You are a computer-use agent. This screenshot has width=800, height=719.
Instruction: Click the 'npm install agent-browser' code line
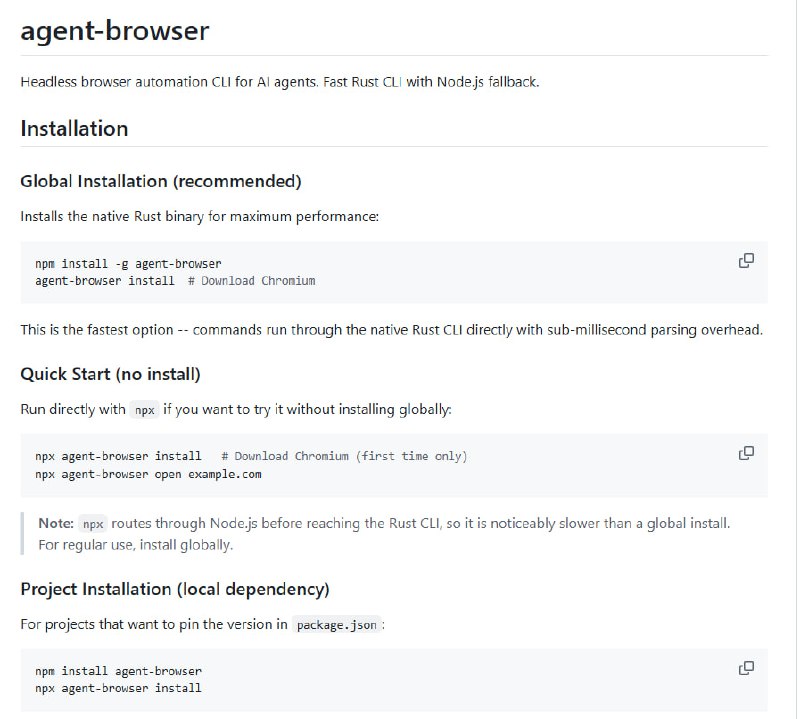[x=118, y=671]
